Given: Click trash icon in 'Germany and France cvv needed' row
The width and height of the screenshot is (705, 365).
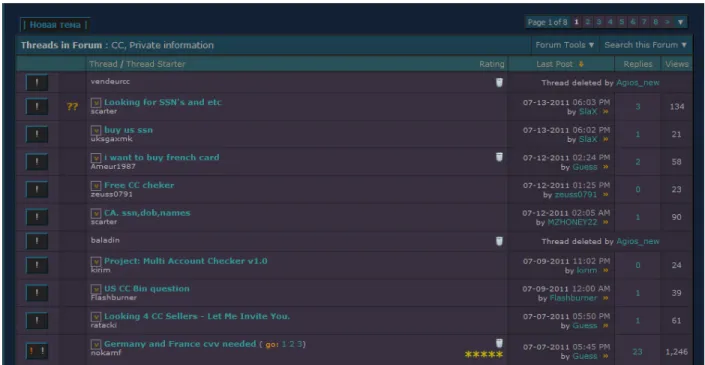Looking at the screenshot, I should pyautogui.click(x=499, y=343).
